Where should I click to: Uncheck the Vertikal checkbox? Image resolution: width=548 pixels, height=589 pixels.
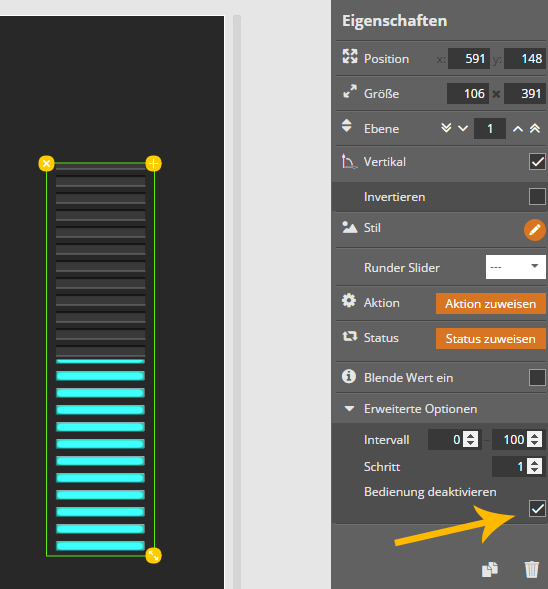tap(537, 162)
